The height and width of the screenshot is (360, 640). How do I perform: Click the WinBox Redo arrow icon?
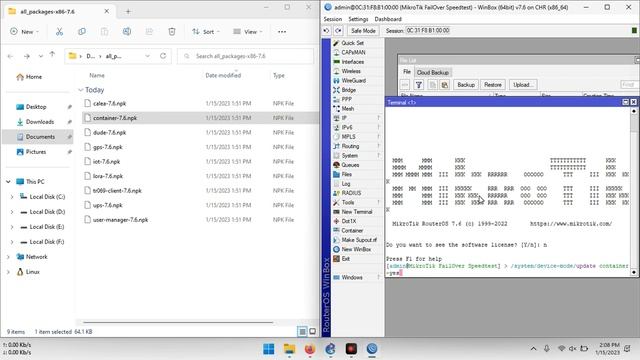click(x=338, y=31)
